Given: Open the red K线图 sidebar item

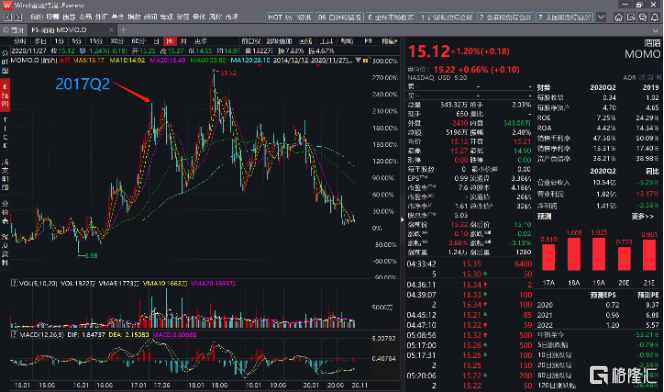Looking at the screenshot, I should pyautogui.click(x=5, y=95).
